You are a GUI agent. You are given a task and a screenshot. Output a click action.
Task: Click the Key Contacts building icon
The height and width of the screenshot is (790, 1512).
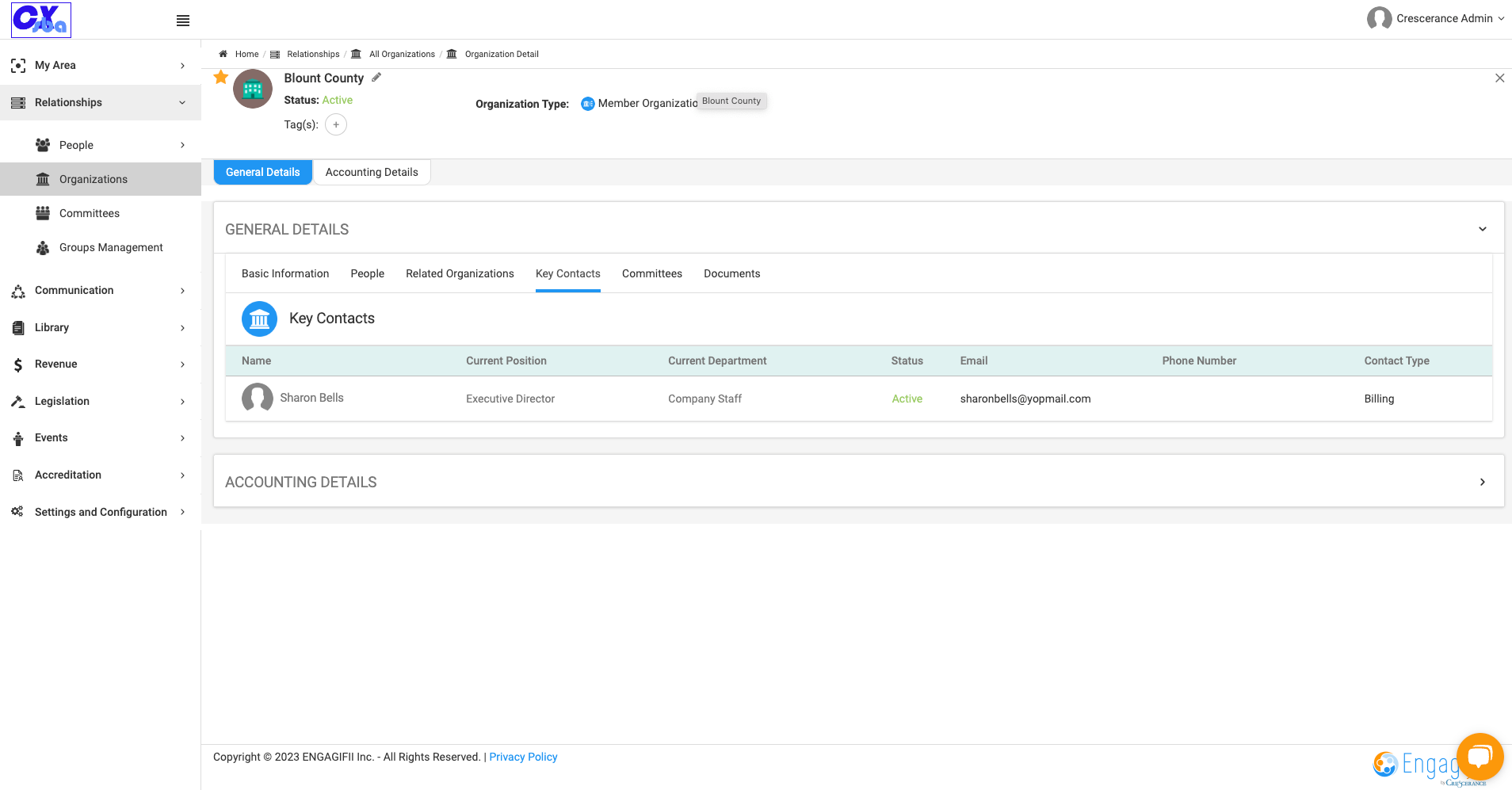259,319
